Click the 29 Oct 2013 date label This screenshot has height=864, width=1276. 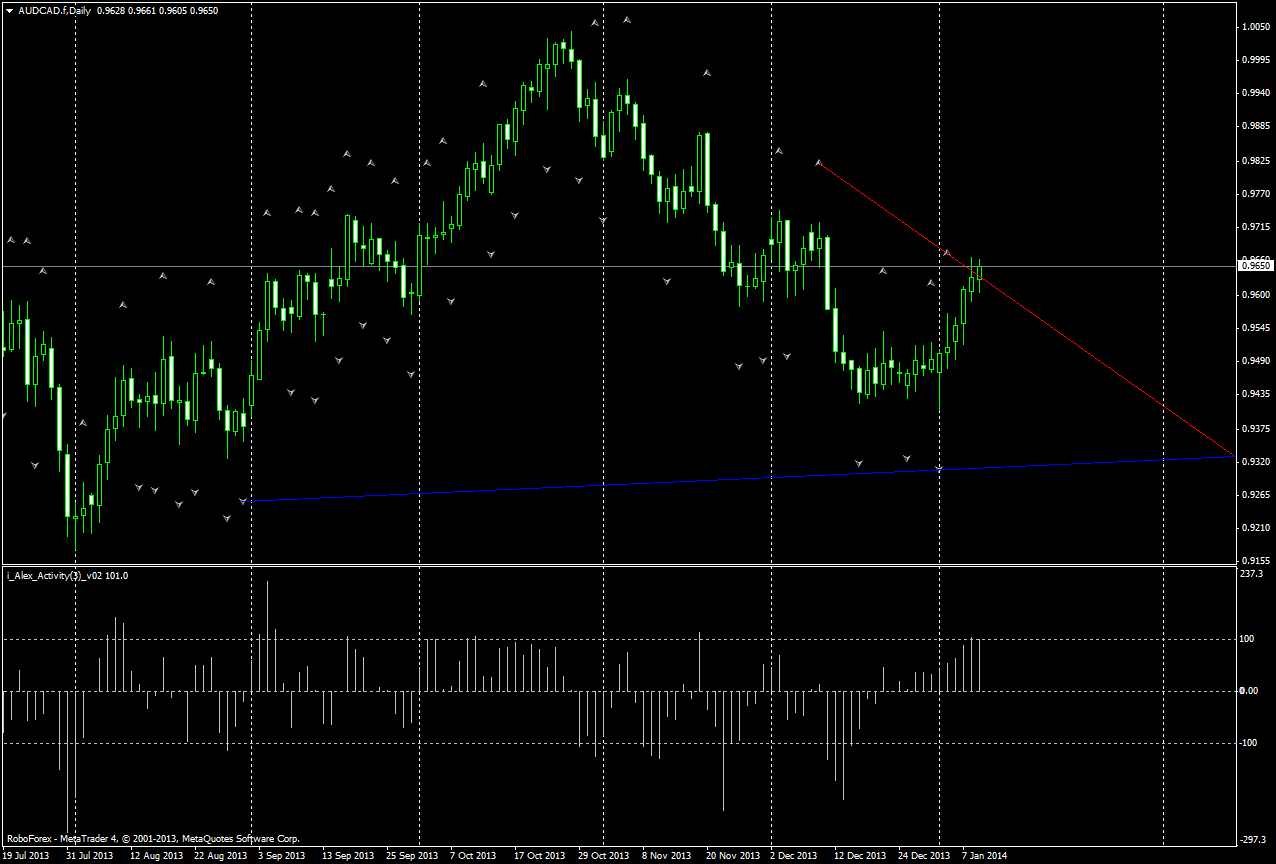pos(603,856)
